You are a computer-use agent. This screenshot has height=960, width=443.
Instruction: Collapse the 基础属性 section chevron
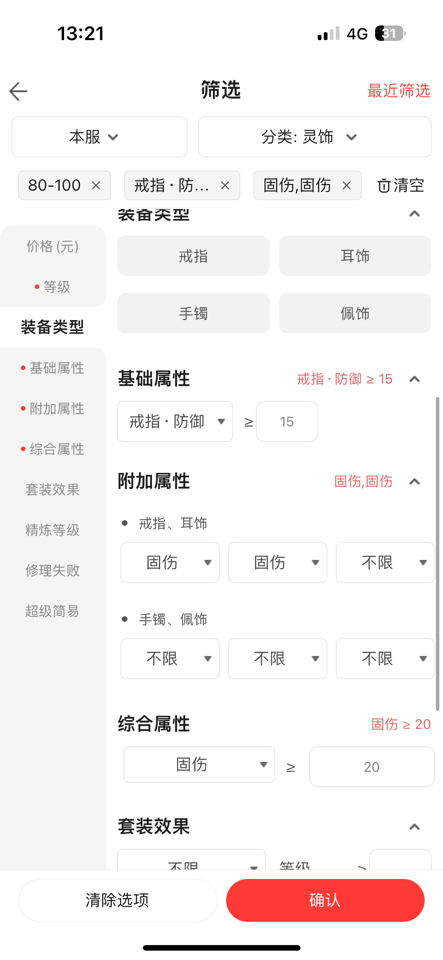pyautogui.click(x=414, y=379)
